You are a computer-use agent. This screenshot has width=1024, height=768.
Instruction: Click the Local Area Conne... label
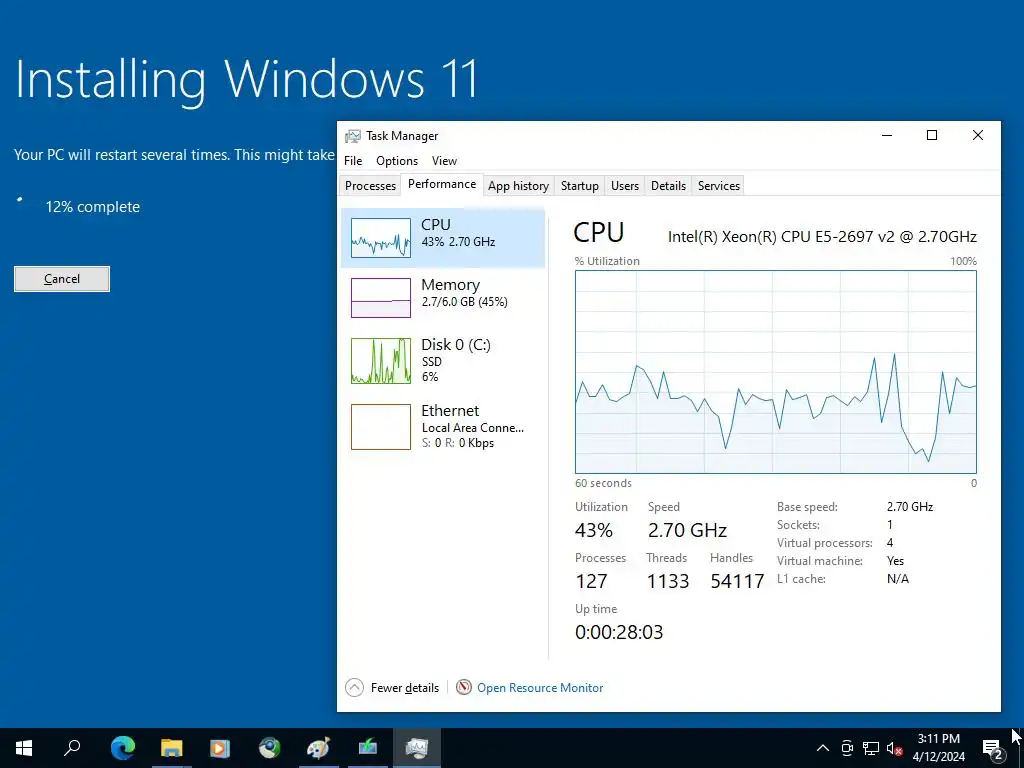pos(473,428)
